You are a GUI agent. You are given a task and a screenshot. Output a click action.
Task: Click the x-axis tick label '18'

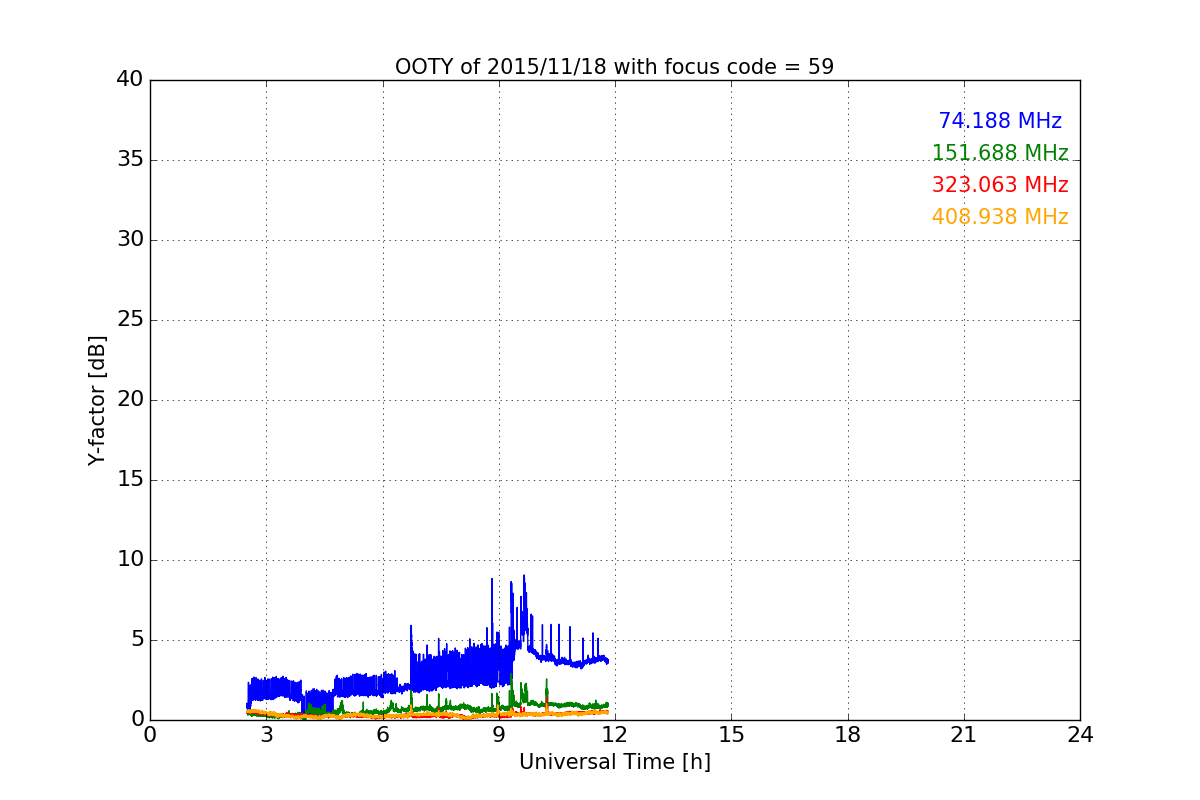pyautogui.click(x=848, y=735)
